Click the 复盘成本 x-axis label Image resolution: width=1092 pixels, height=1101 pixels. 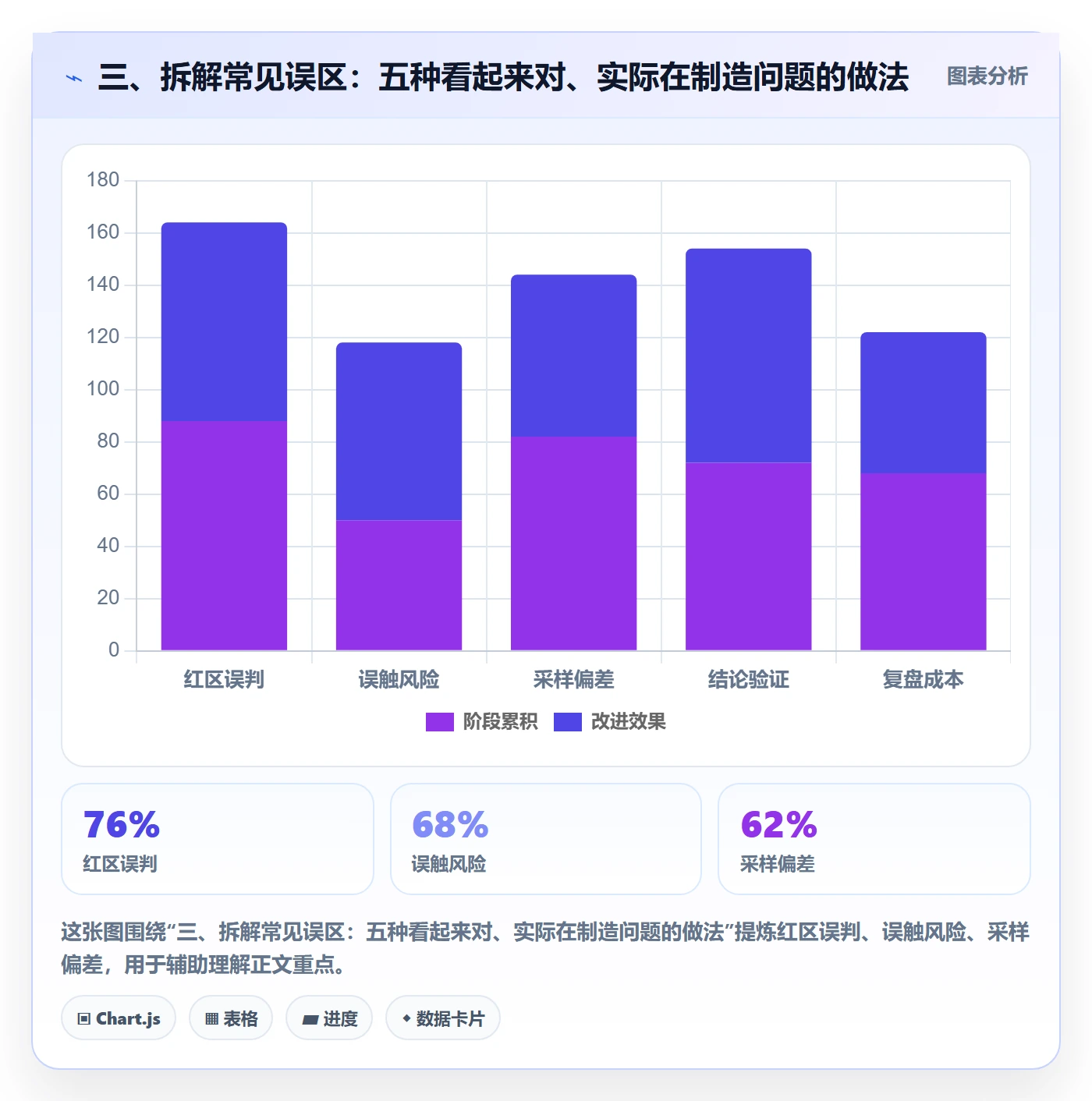[x=923, y=680]
